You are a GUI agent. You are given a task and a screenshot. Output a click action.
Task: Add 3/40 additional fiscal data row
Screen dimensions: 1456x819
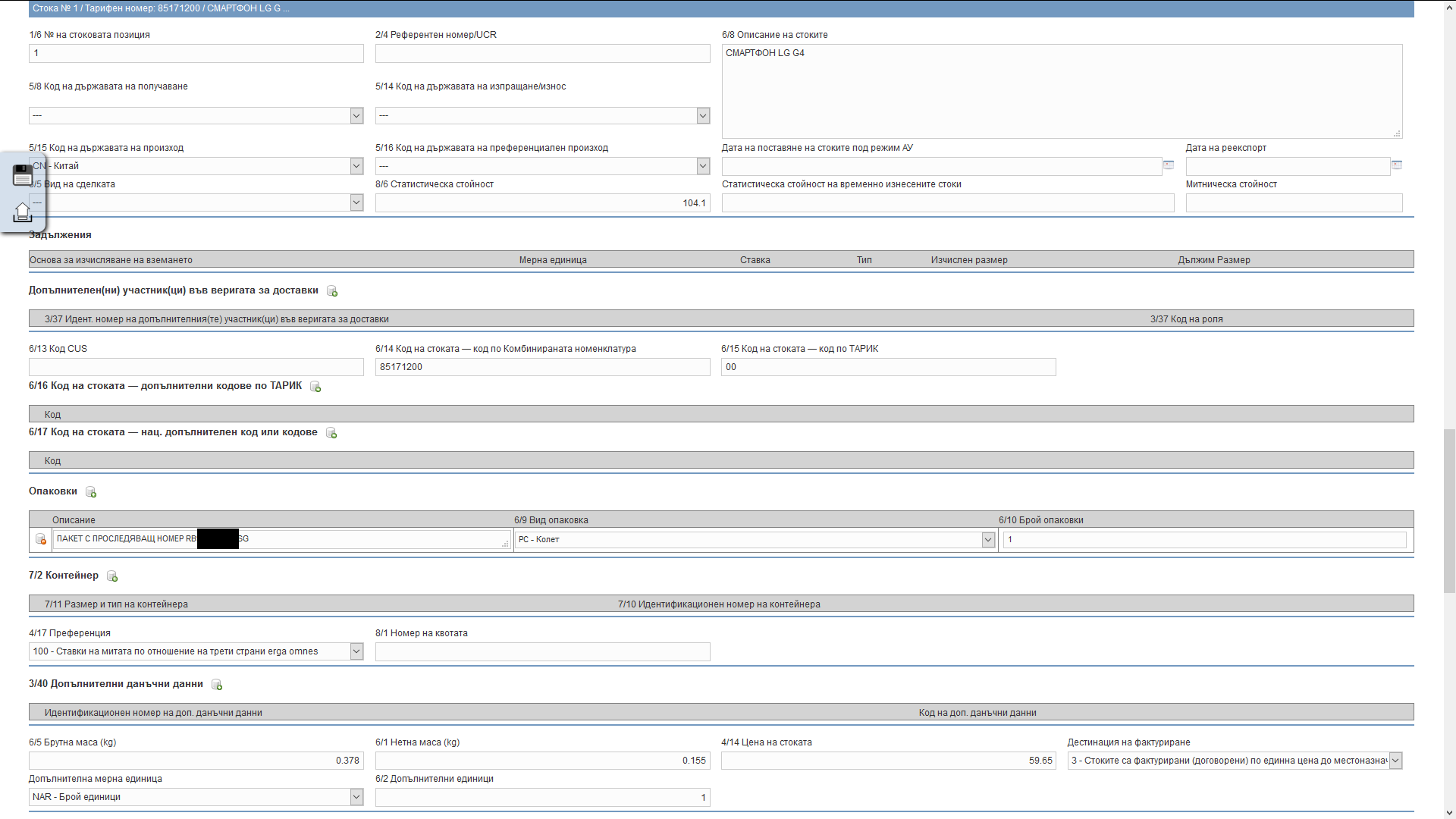coord(217,685)
